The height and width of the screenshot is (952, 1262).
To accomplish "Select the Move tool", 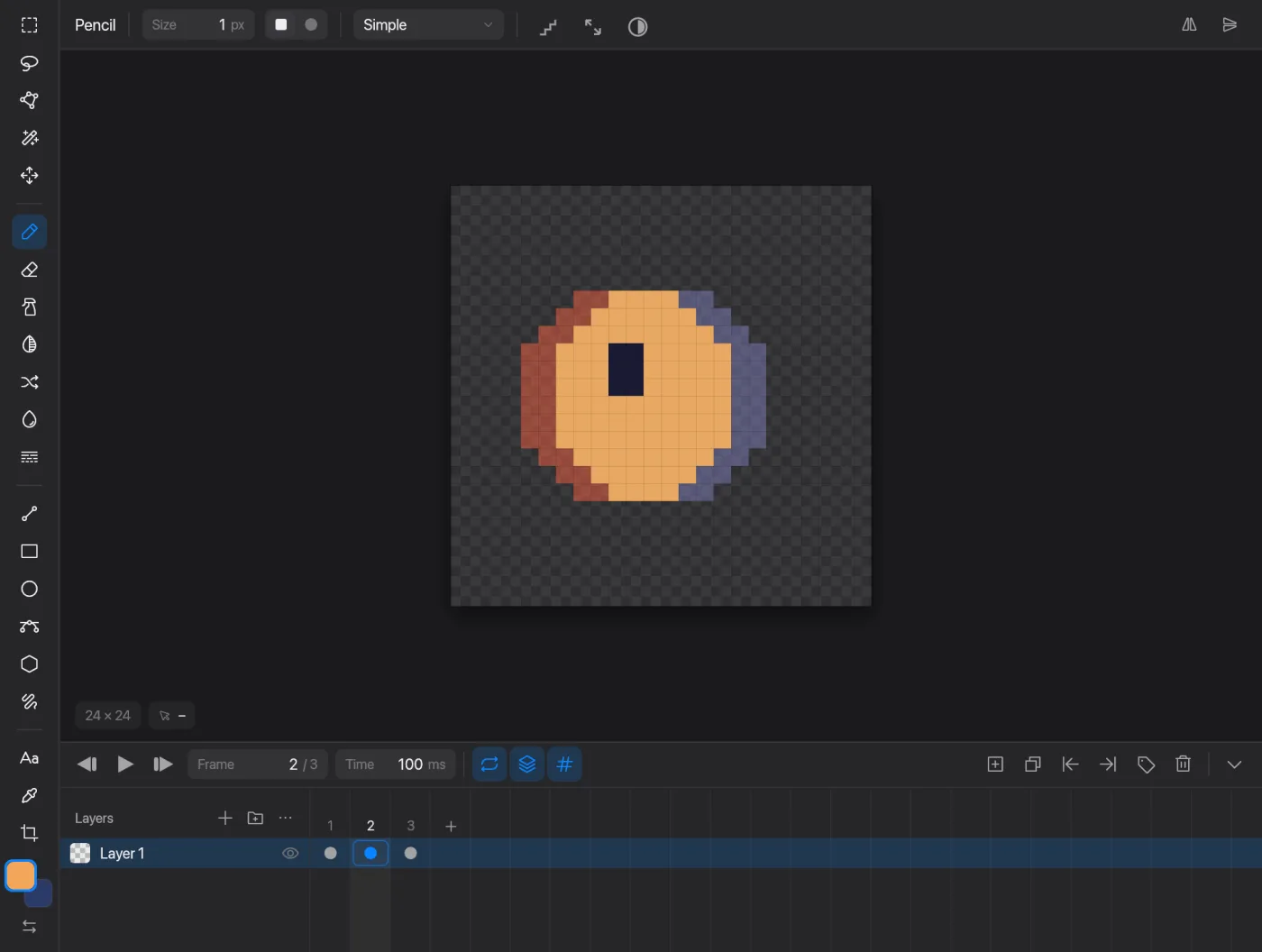I will tap(30, 175).
